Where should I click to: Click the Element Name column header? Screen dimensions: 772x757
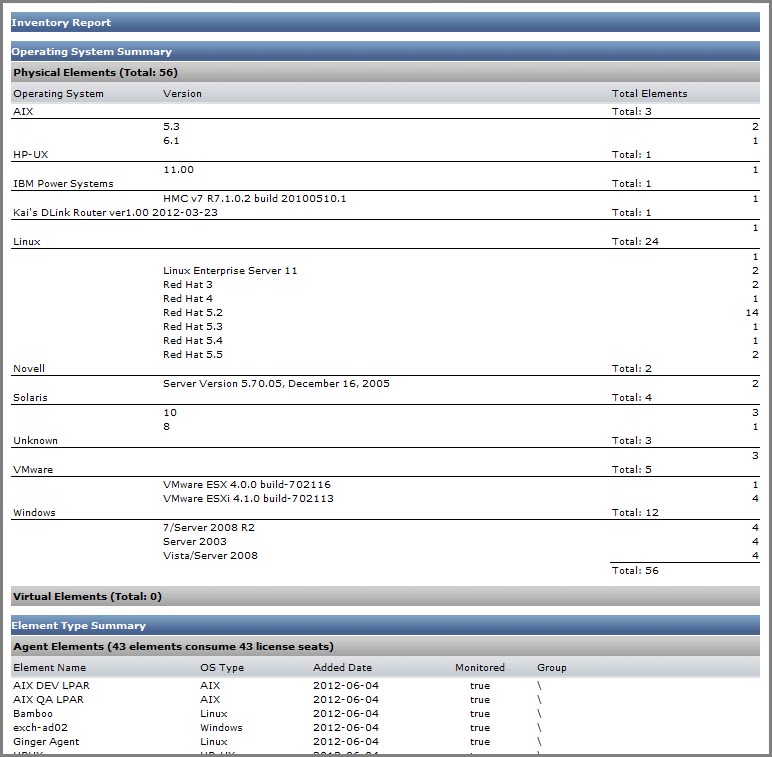click(50, 668)
